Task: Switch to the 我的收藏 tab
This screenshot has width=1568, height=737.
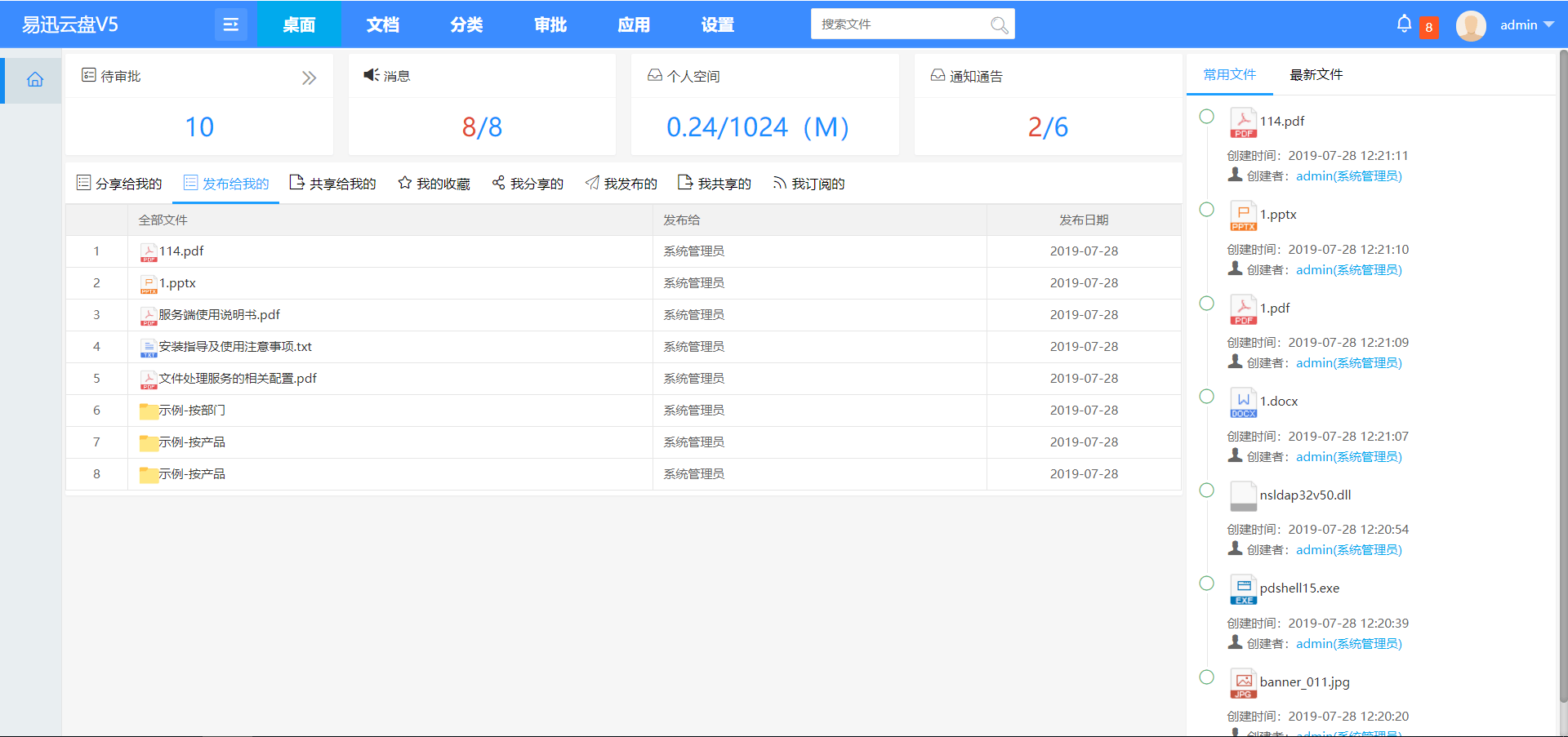Action: point(434,184)
